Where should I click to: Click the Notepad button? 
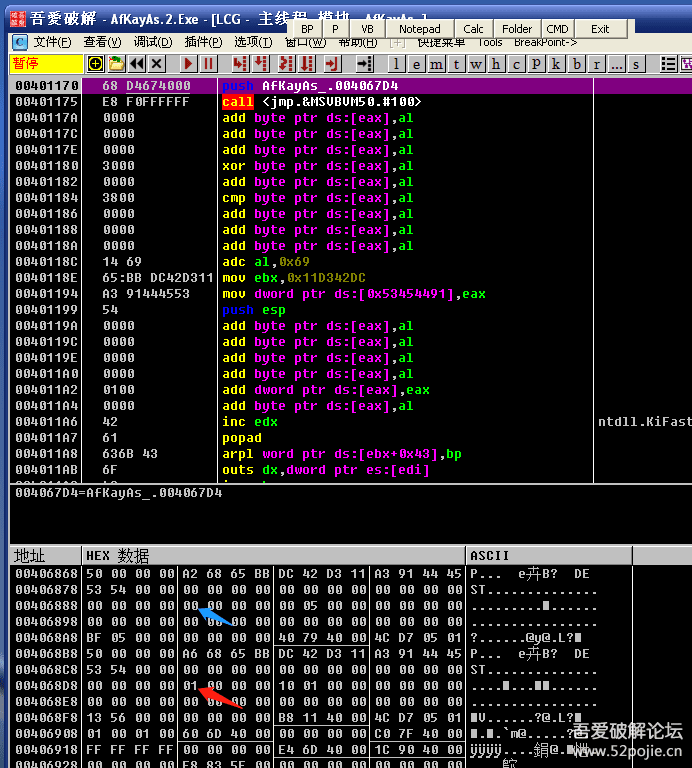[x=420, y=29]
